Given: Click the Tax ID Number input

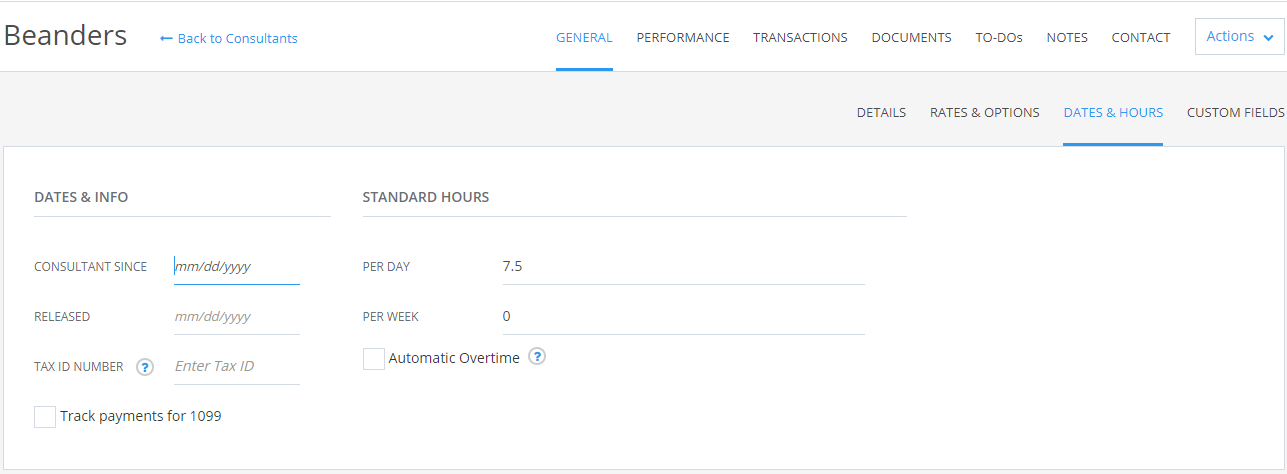Looking at the screenshot, I should (236, 367).
